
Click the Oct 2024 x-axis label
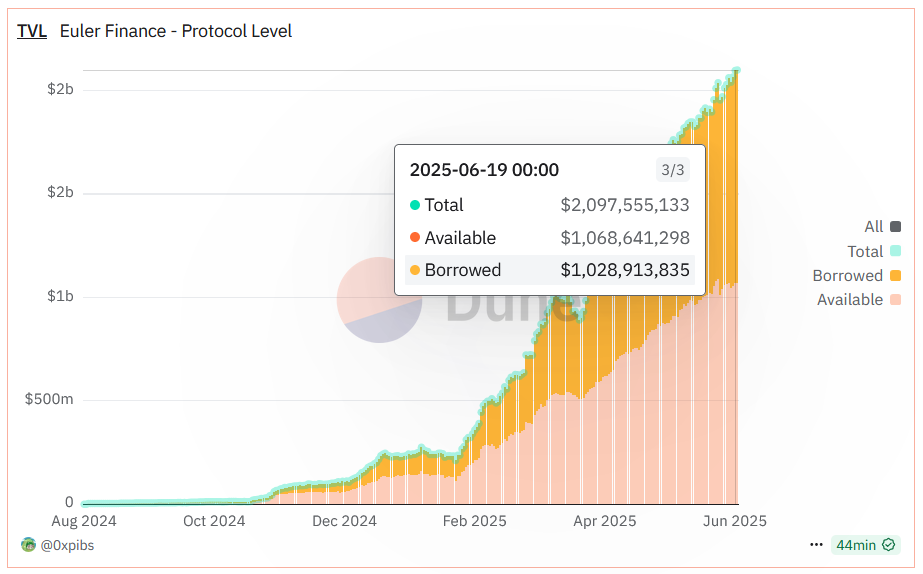(214, 521)
